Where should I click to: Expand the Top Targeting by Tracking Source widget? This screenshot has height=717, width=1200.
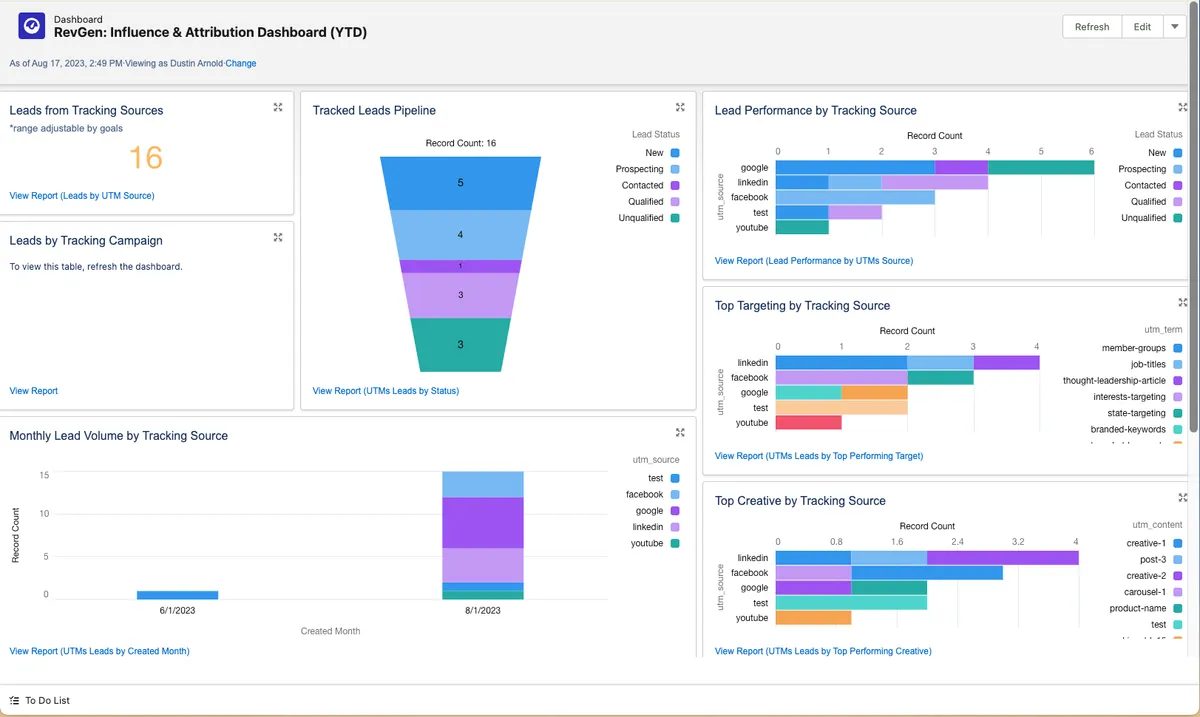[x=1183, y=302]
